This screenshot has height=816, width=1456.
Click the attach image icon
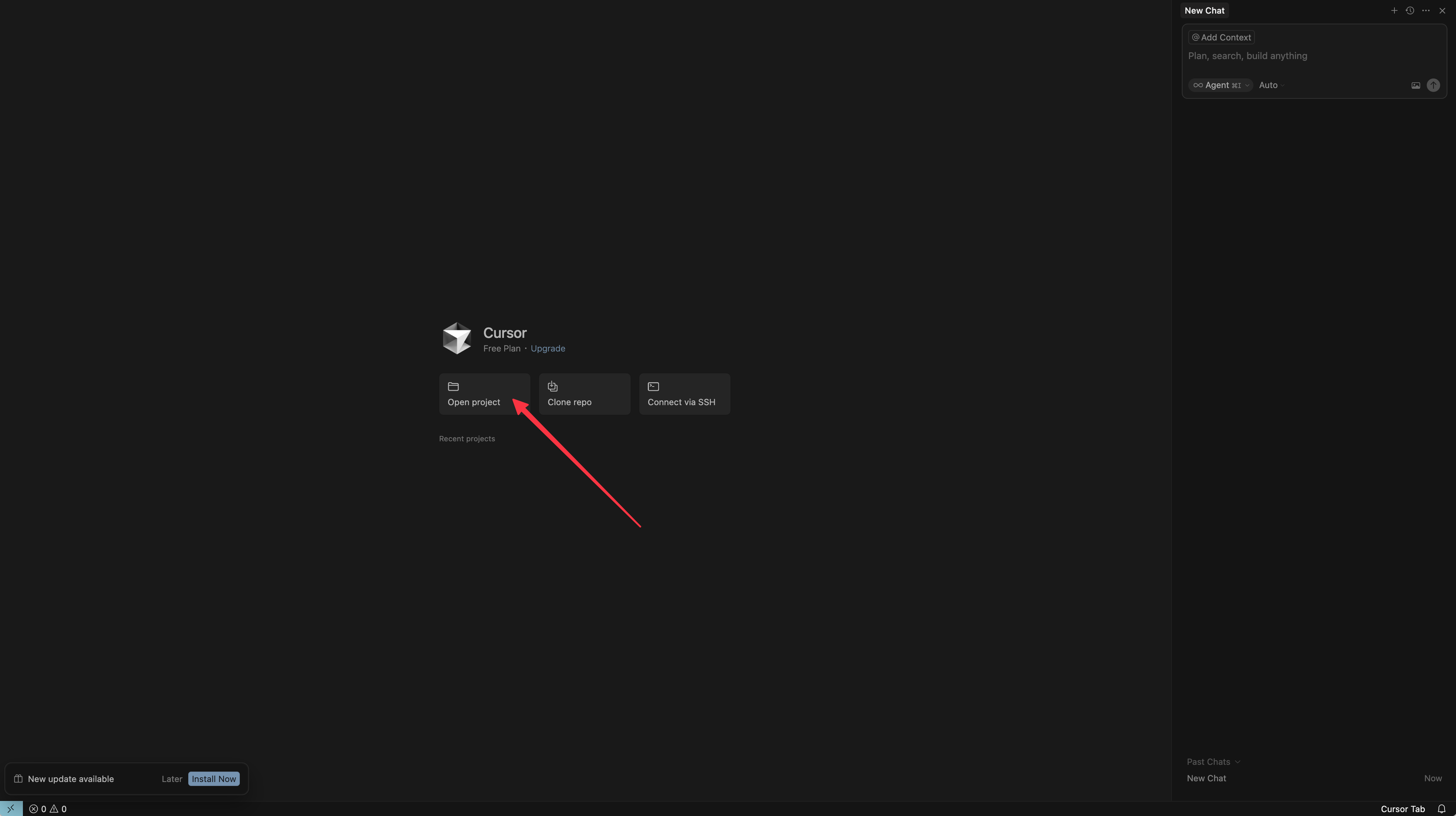click(x=1415, y=85)
